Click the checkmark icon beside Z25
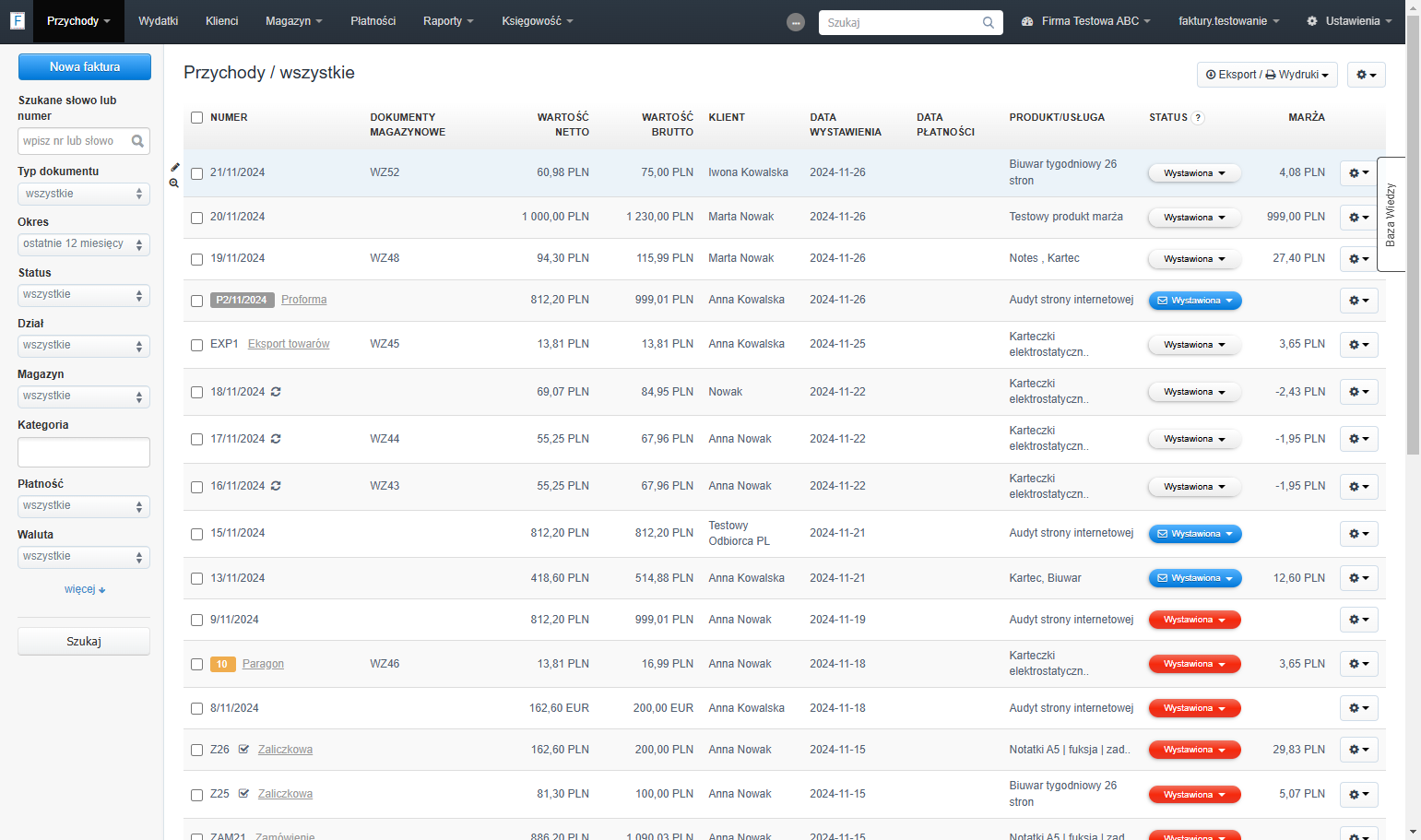 [243, 794]
